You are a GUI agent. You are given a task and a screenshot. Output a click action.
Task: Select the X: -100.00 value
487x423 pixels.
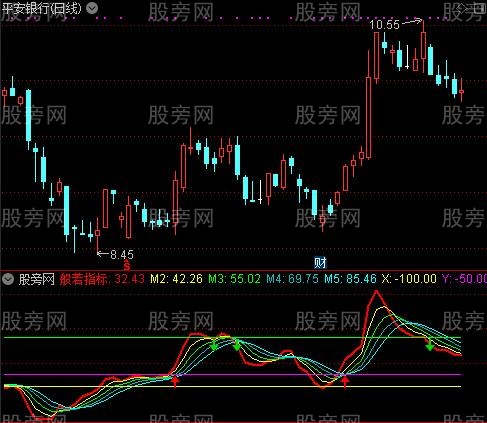click(x=409, y=279)
